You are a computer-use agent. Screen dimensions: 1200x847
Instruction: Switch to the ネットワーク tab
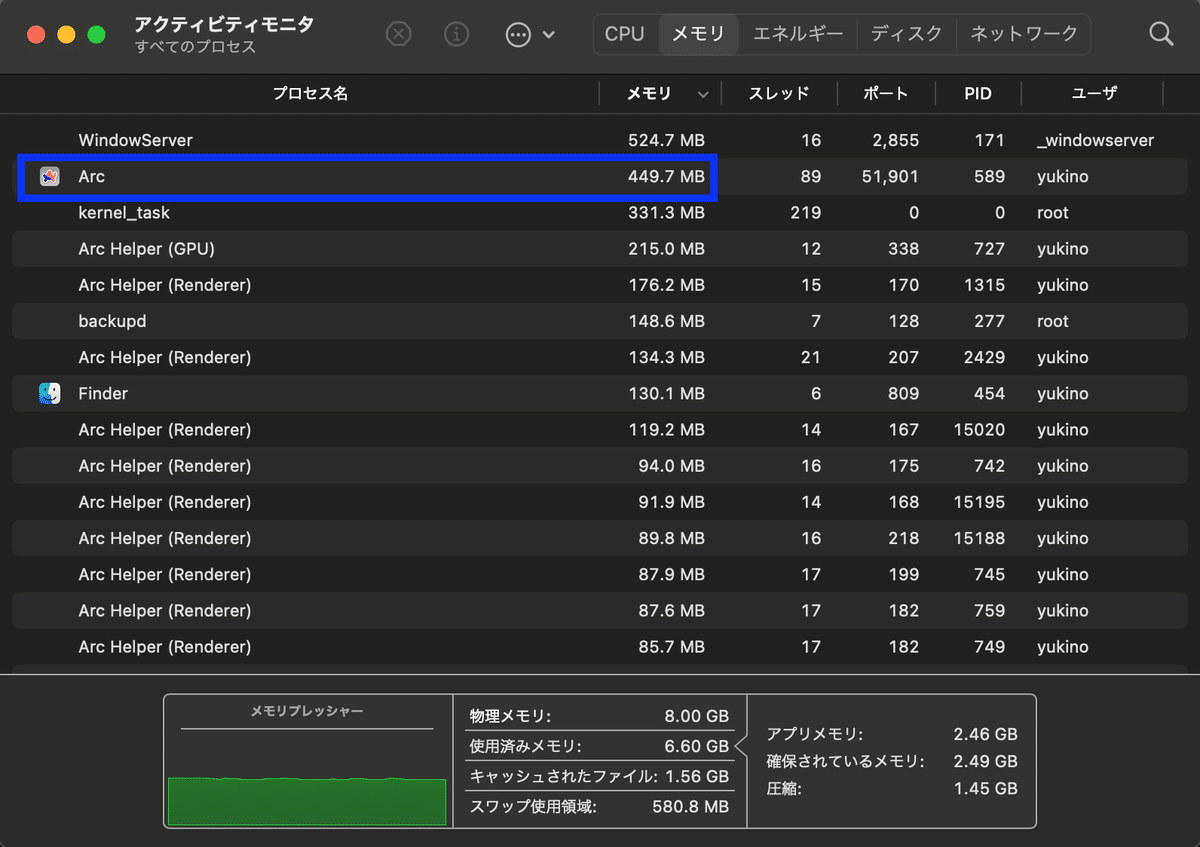pyautogui.click(x=1024, y=34)
